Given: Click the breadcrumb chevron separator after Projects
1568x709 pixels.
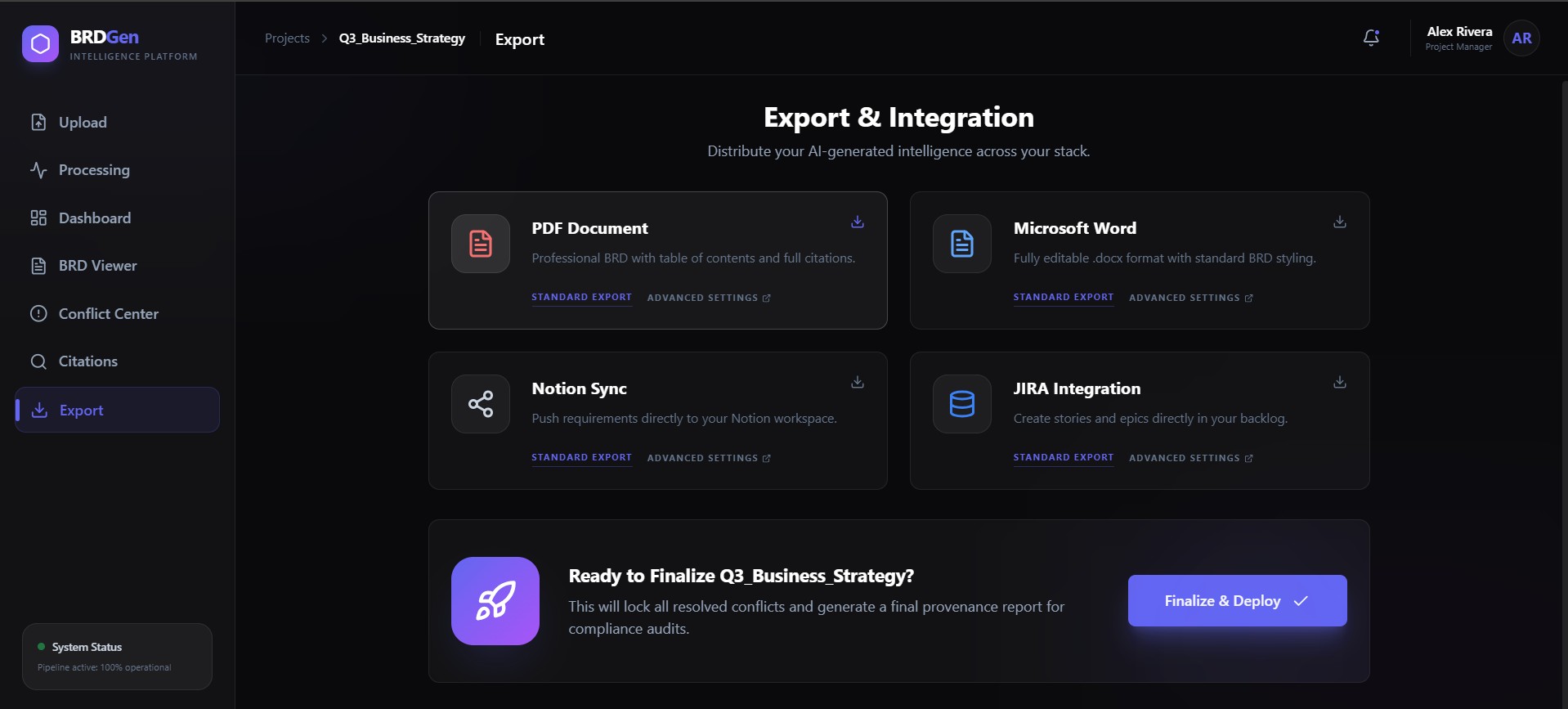Looking at the screenshot, I should [x=325, y=38].
